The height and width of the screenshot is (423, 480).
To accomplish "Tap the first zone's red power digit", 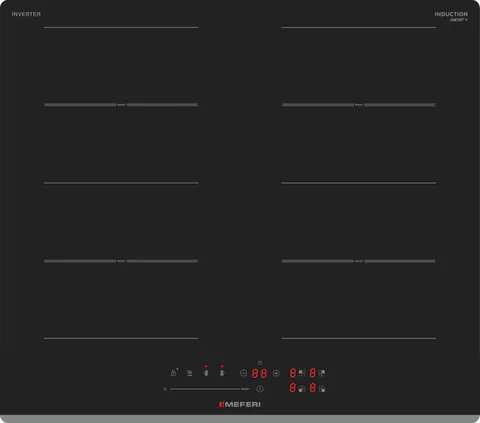I will (x=293, y=373).
